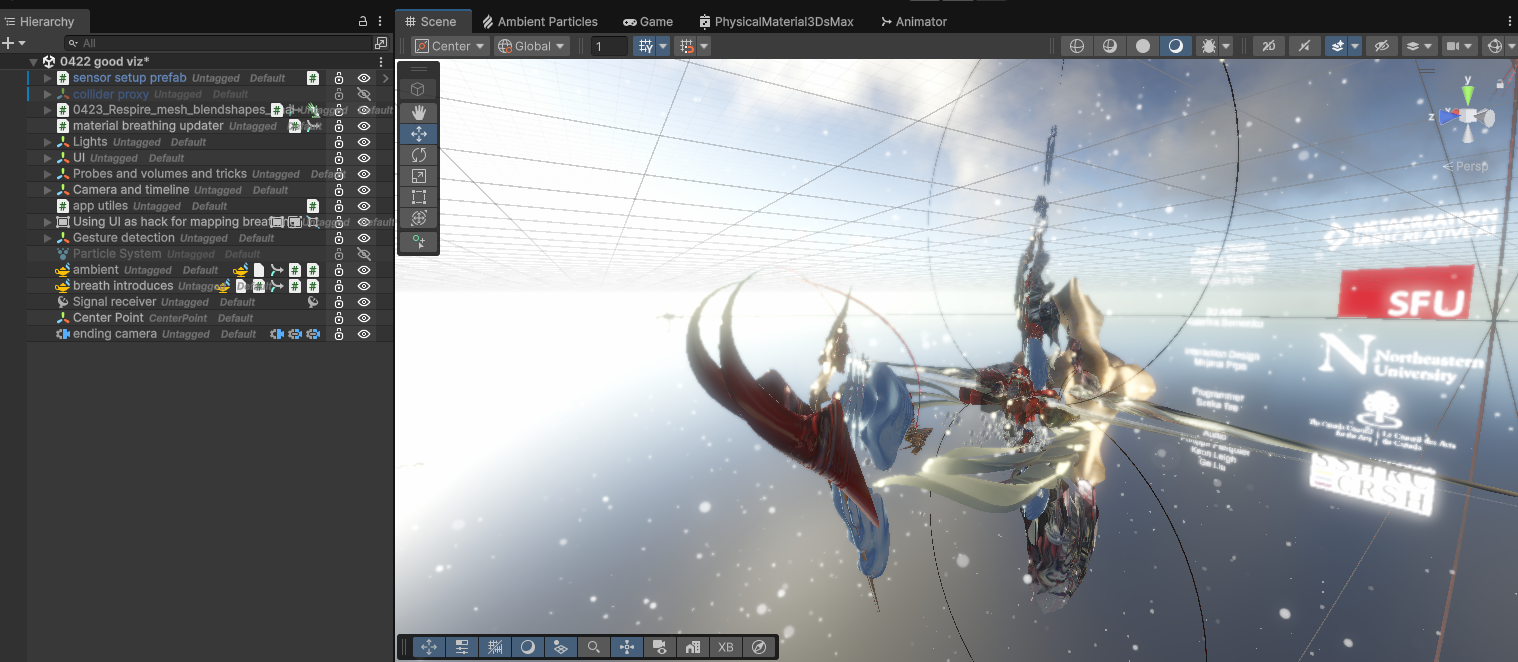Toggle scene effects (skybox, fog) button
The image size is (1518, 662).
pyautogui.click(x=1337, y=46)
